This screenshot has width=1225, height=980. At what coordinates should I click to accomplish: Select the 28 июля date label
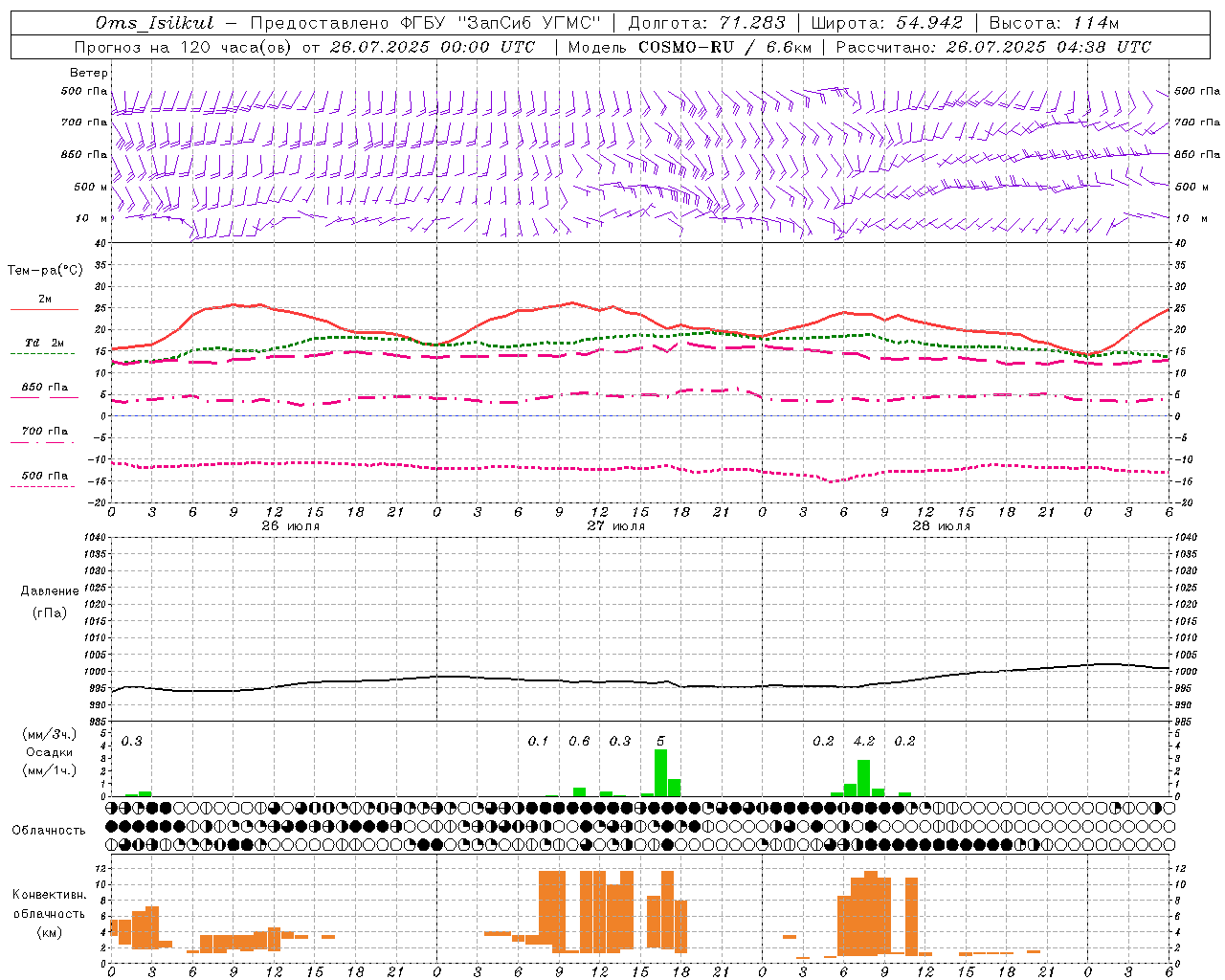942,525
